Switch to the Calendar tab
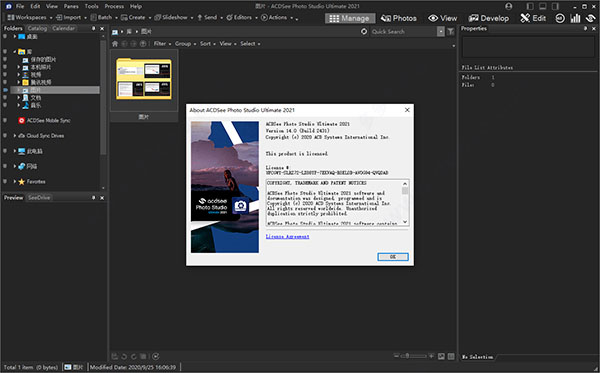Screen dimensions: 600x373 point(64,28)
